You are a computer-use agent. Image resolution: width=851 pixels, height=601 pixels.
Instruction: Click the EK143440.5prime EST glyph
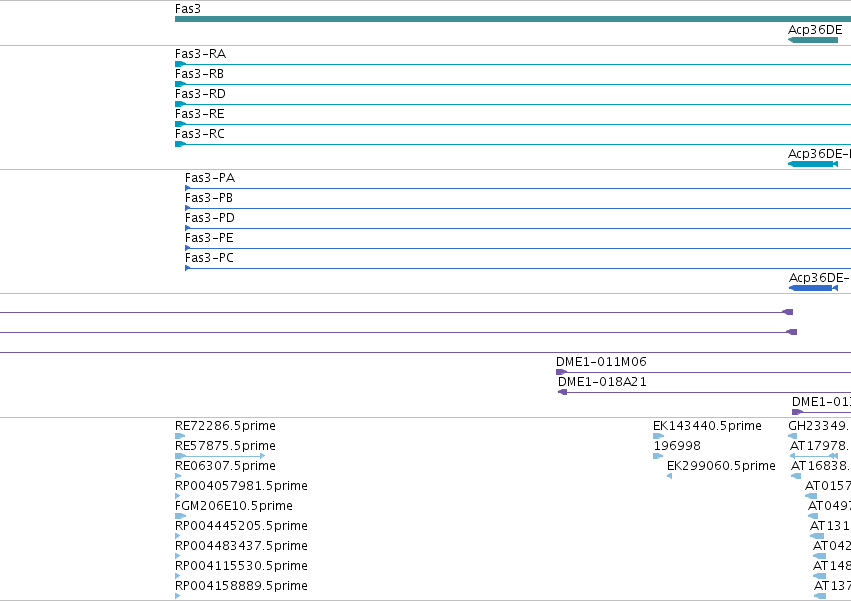[658, 436]
